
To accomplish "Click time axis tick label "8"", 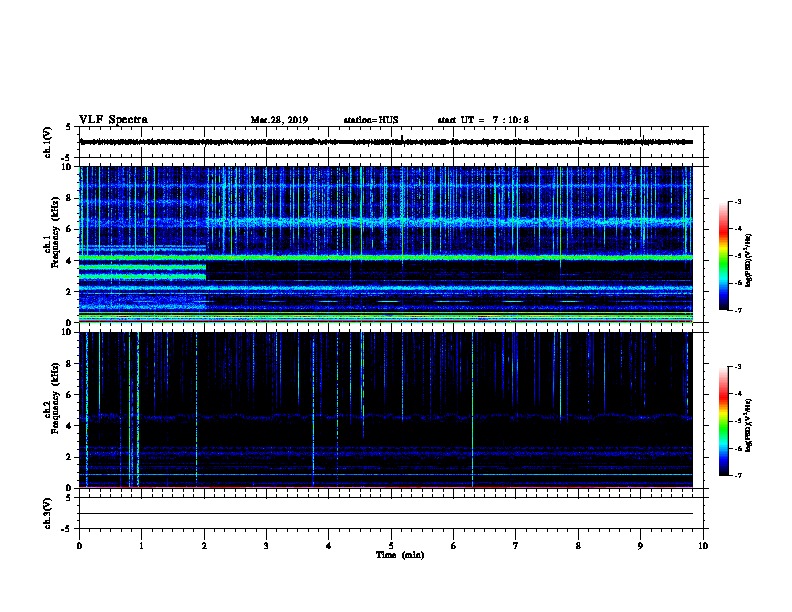I will [578, 546].
